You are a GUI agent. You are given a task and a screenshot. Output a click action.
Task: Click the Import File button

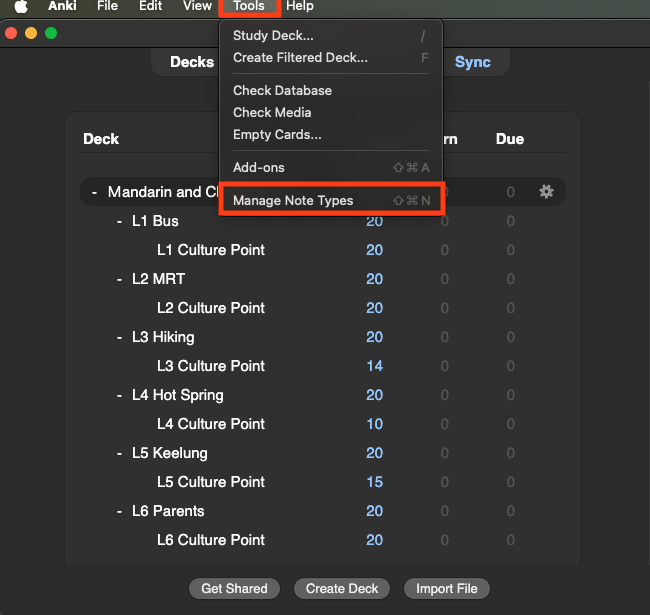point(446,589)
